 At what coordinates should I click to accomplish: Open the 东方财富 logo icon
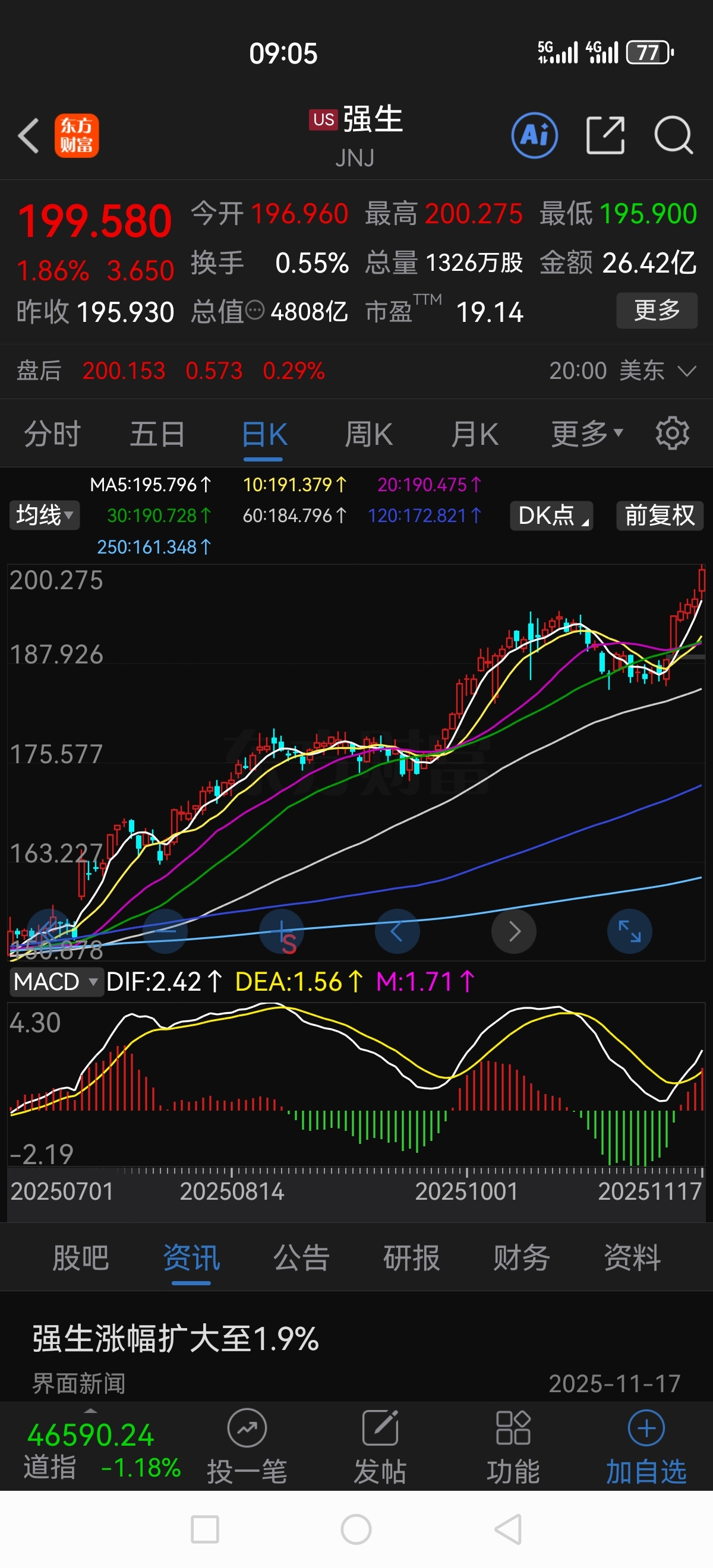77,135
